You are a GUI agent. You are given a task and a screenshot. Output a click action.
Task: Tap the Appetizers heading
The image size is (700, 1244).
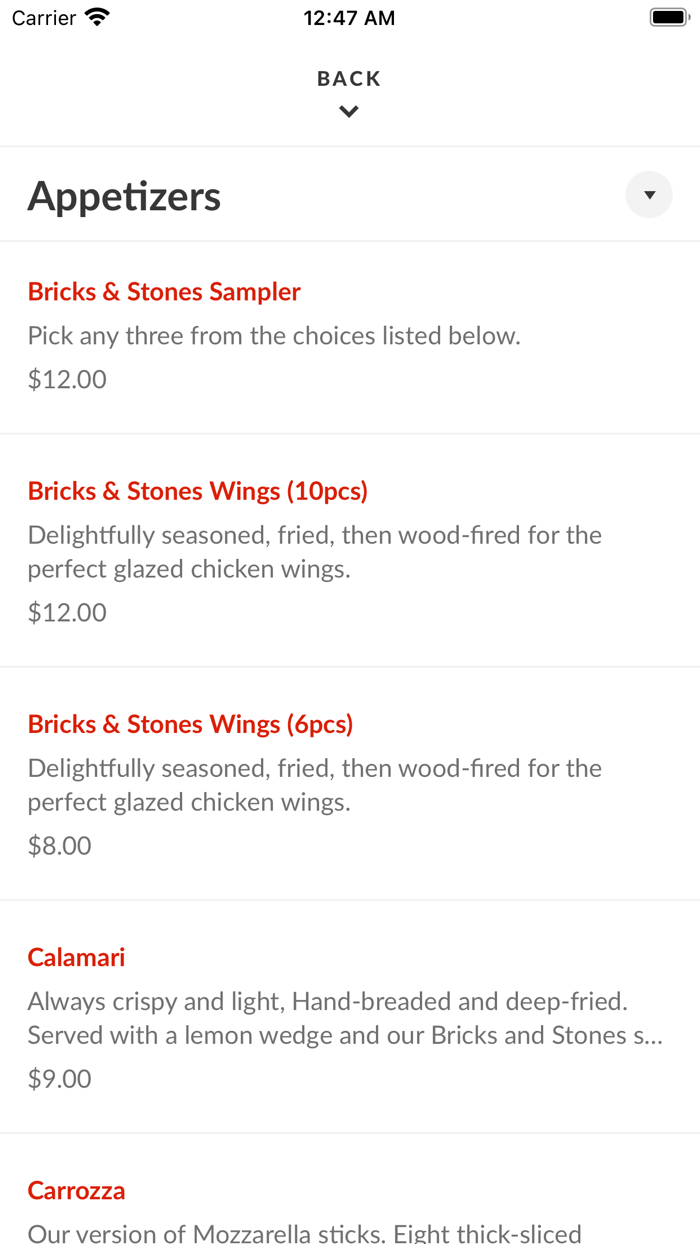point(124,194)
